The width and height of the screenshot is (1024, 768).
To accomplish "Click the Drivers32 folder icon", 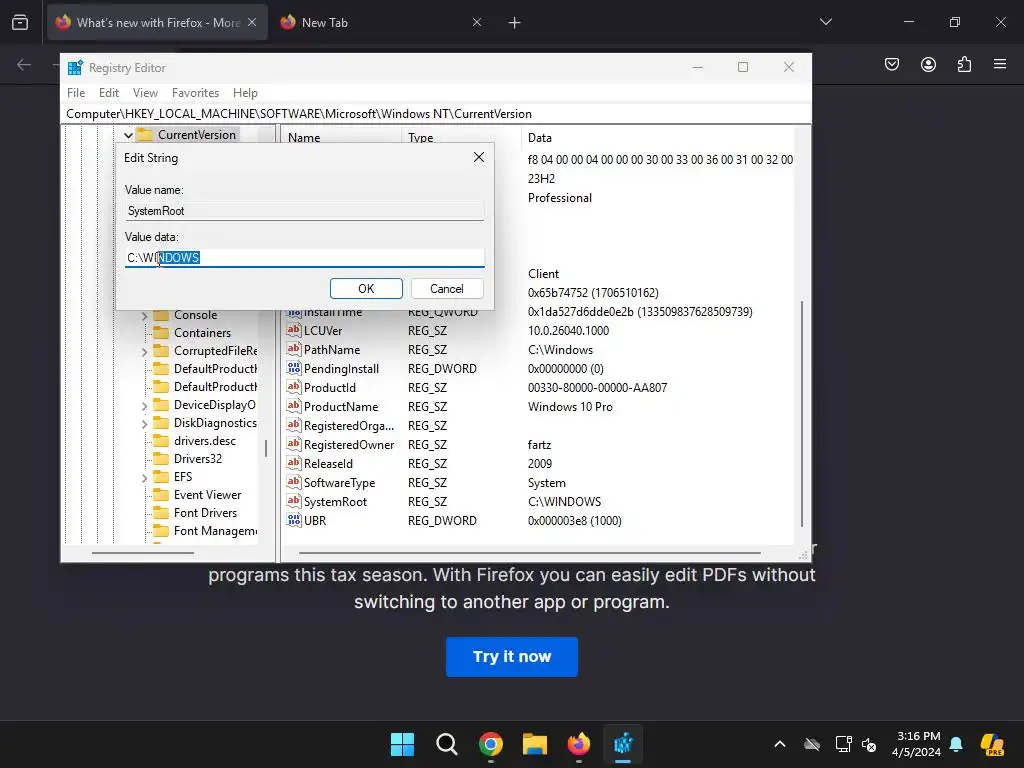I will click(161, 458).
